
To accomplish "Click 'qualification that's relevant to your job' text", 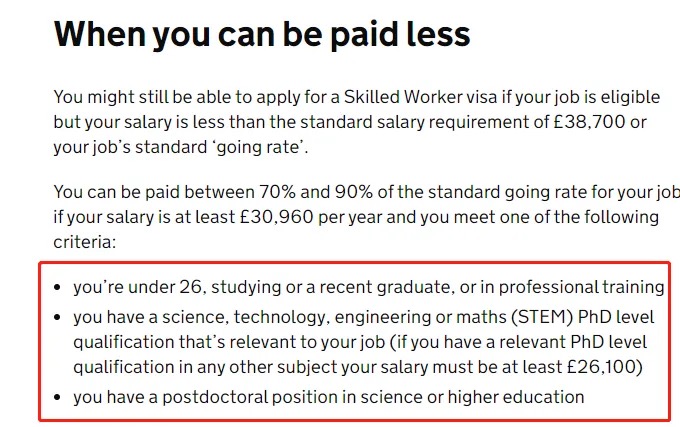I will 229,342.
